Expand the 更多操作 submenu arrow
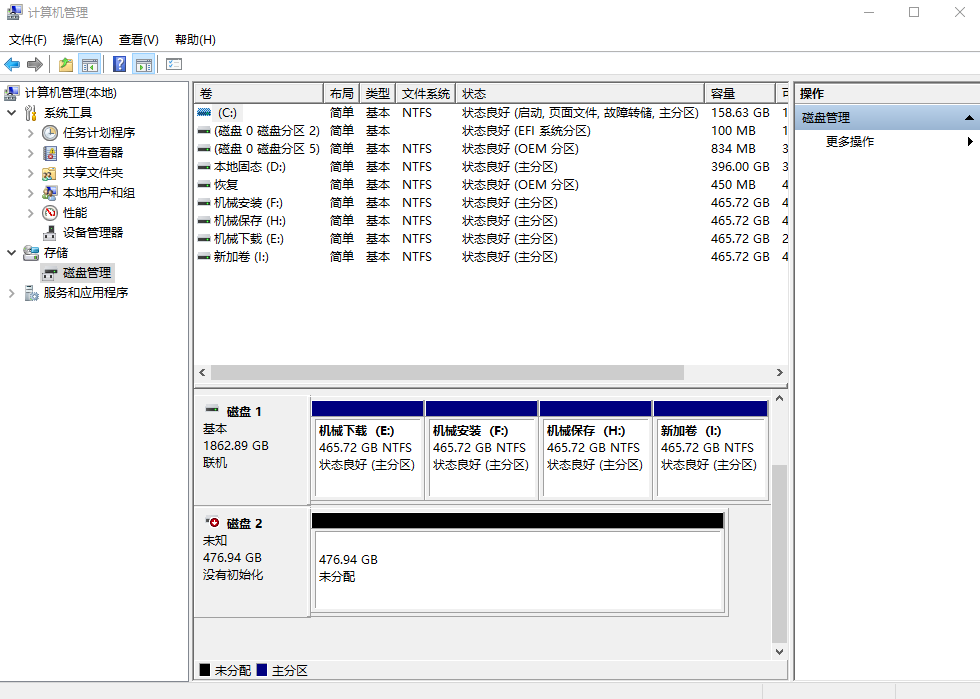 point(969,142)
